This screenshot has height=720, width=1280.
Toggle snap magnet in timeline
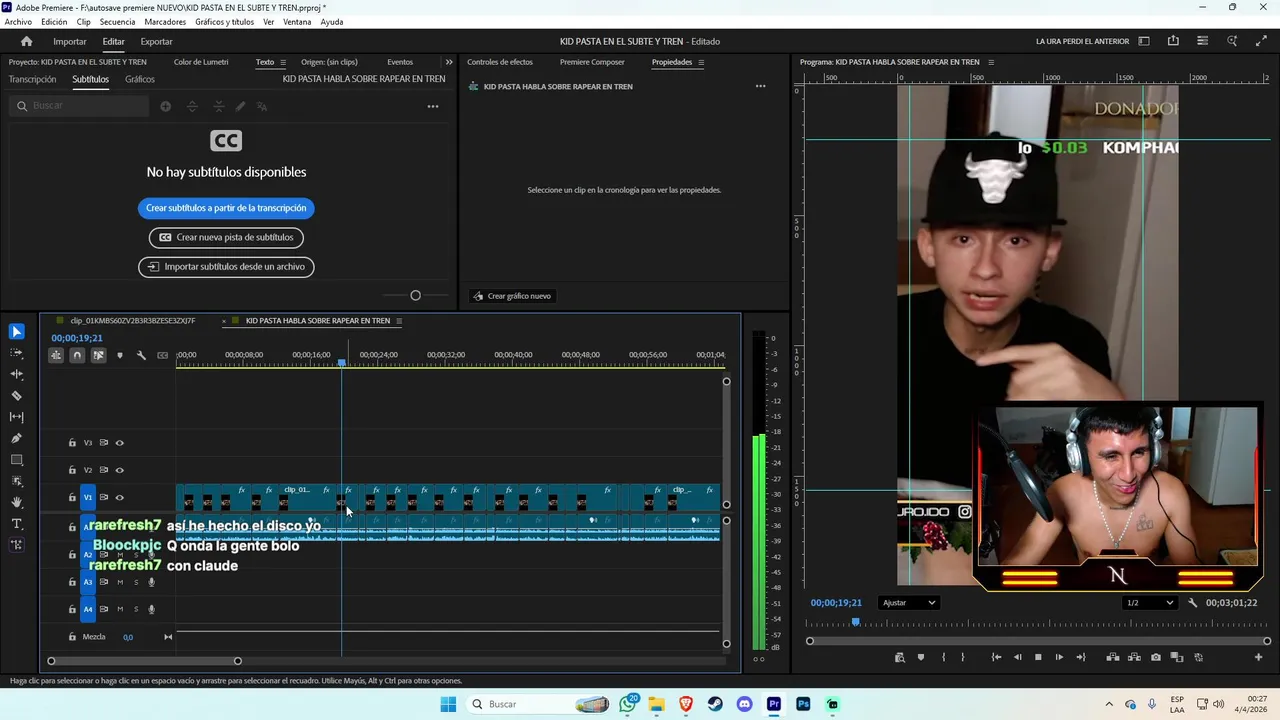coord(77,355)
